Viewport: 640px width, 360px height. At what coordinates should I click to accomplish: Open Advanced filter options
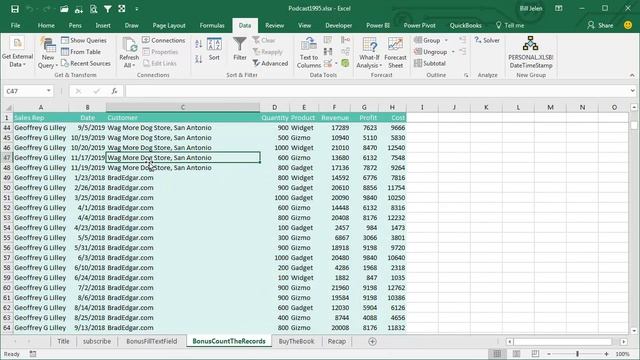tap(270, 63)
